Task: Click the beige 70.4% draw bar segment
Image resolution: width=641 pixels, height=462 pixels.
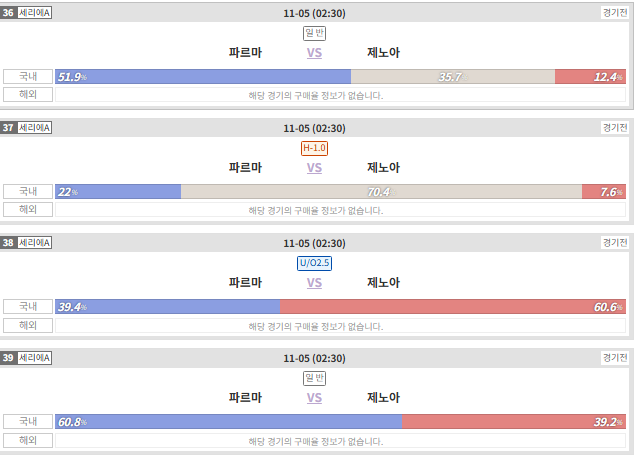Action: pos(381,191)
